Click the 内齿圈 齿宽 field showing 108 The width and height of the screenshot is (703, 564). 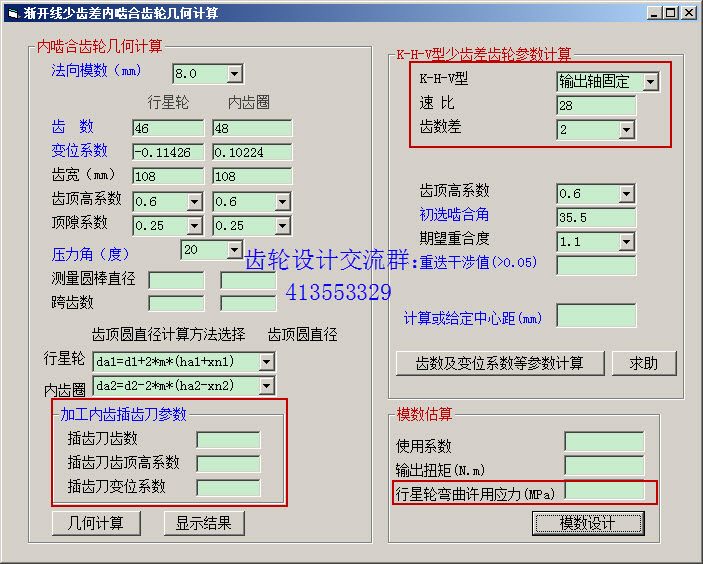[252, 176]
